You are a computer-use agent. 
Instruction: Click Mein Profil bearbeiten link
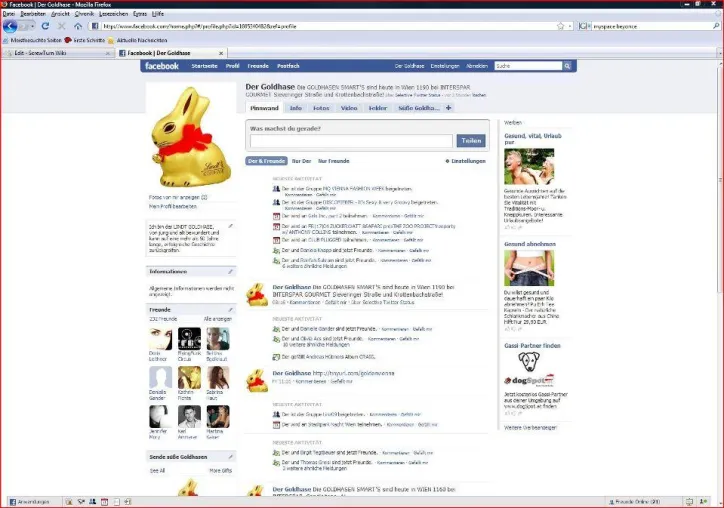click(x=173, y=206)
